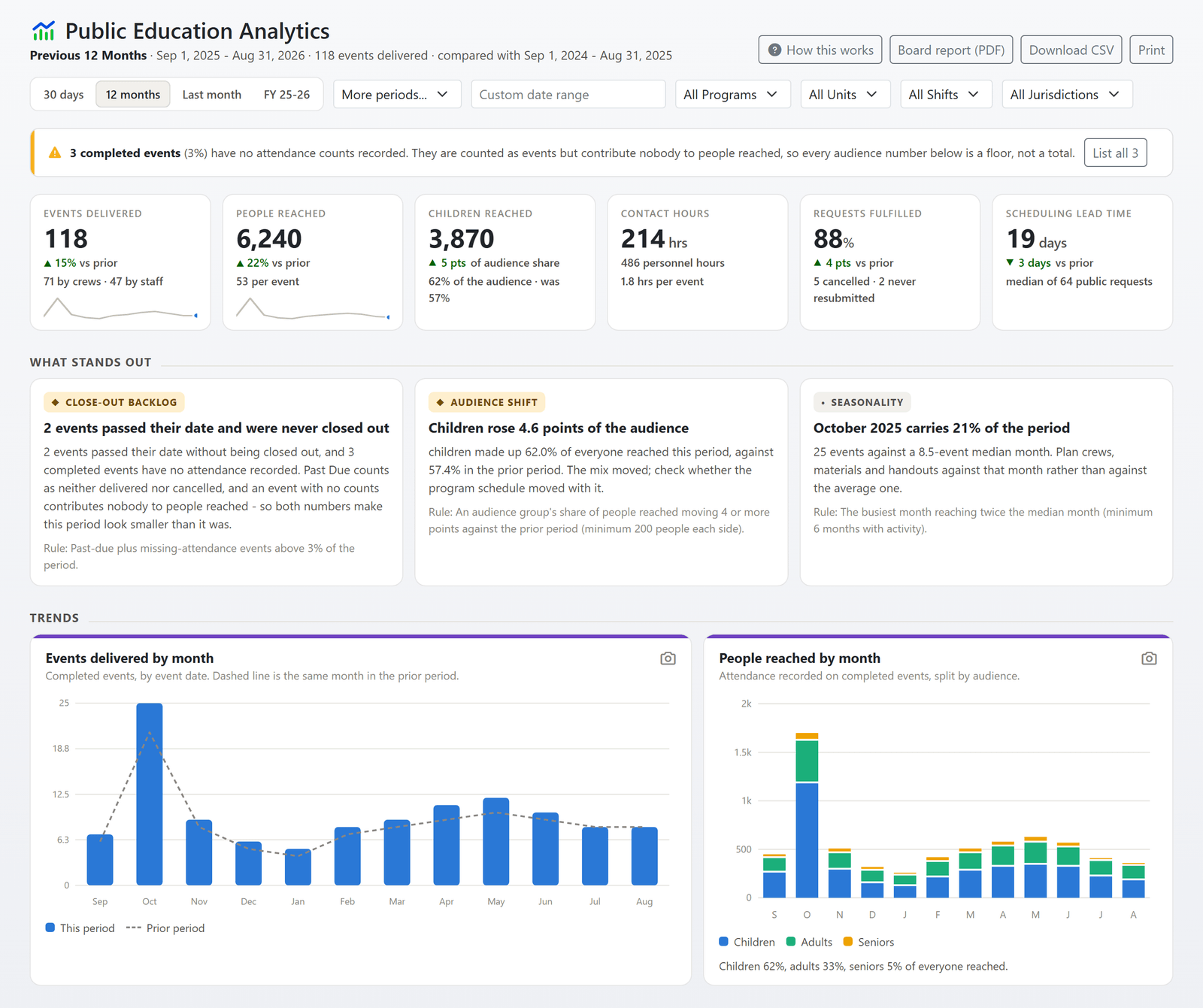Export the Board report (PDF)
This screenshot has width=1203, height=1008.
[951, 50]
